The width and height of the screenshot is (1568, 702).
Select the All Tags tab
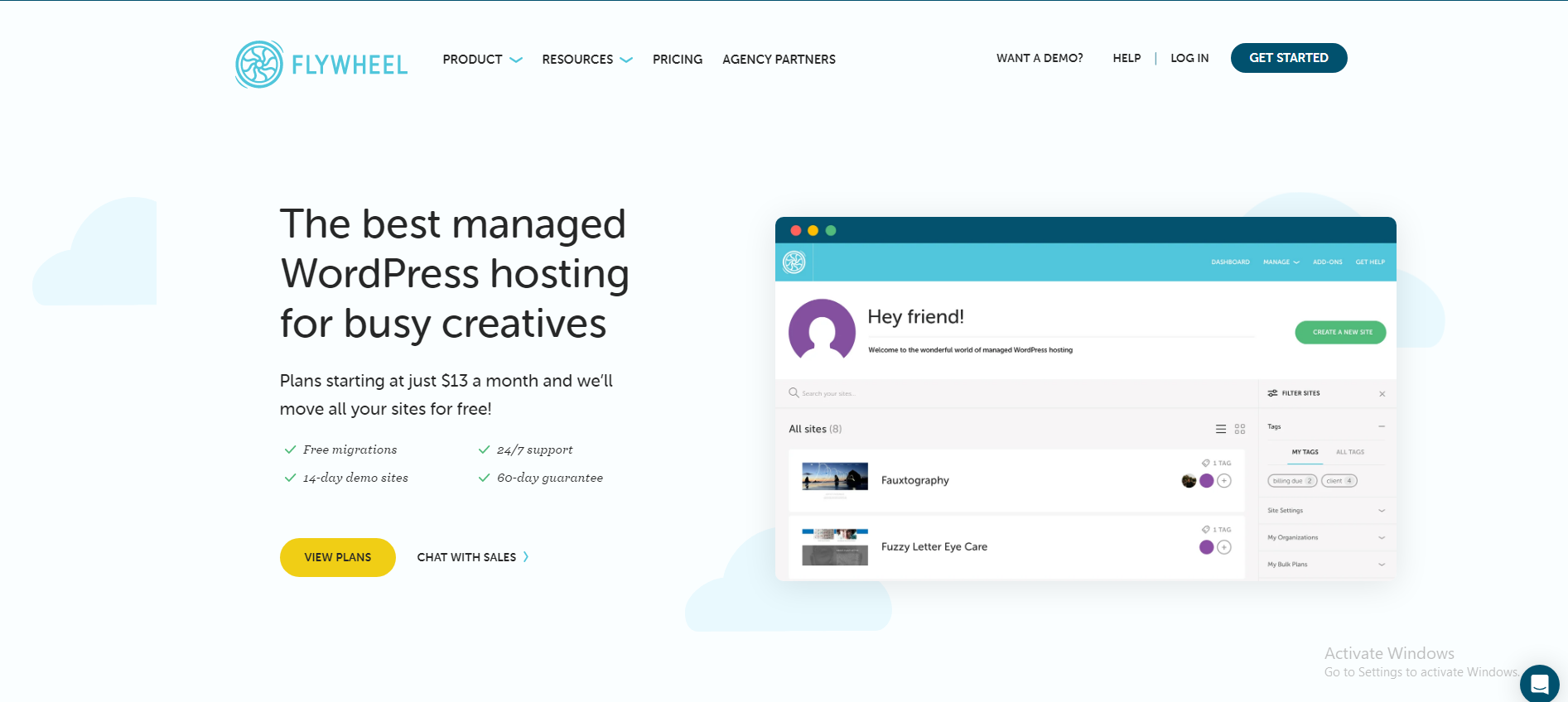[x=1349, y=452]
